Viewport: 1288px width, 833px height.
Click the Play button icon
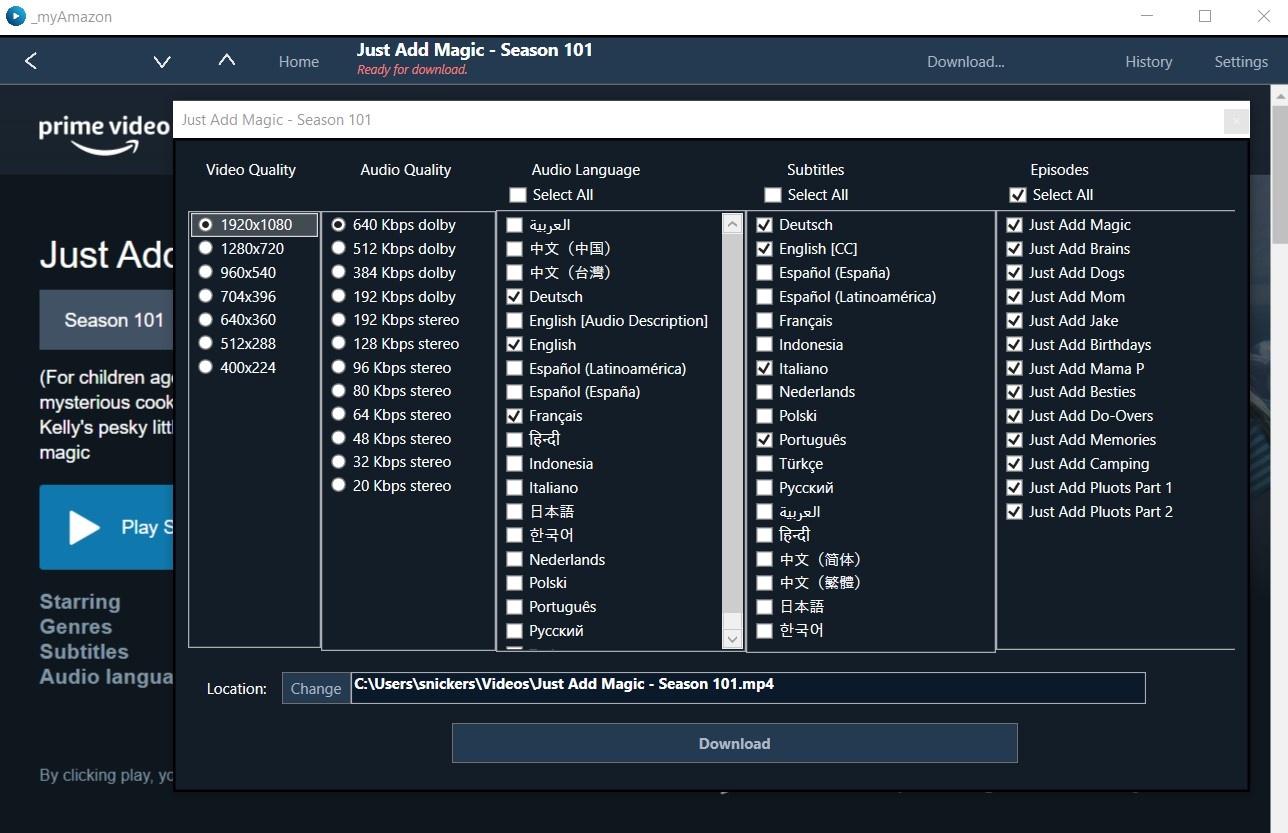coord(84,527)
